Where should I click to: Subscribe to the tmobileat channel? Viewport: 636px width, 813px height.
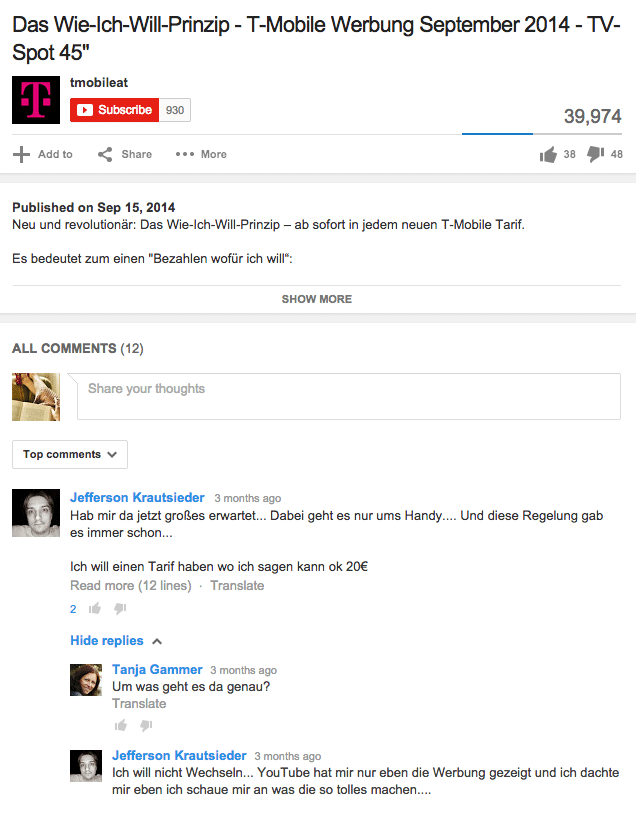pos(115,110)
